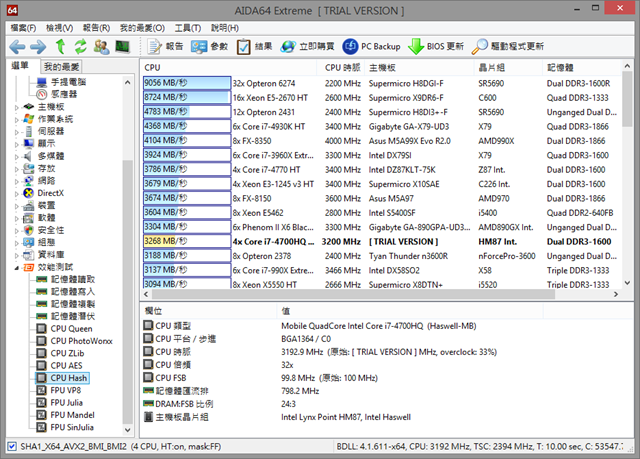Click the 9056 MB/秒 result bar
This screenshot has height=459, width=640.
click(187, 83)
